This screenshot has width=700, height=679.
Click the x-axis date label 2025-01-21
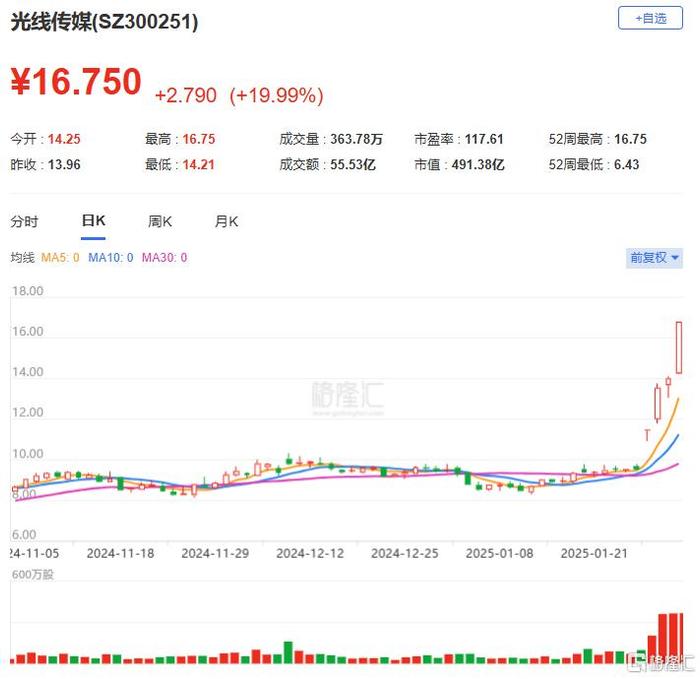(594, 554)
